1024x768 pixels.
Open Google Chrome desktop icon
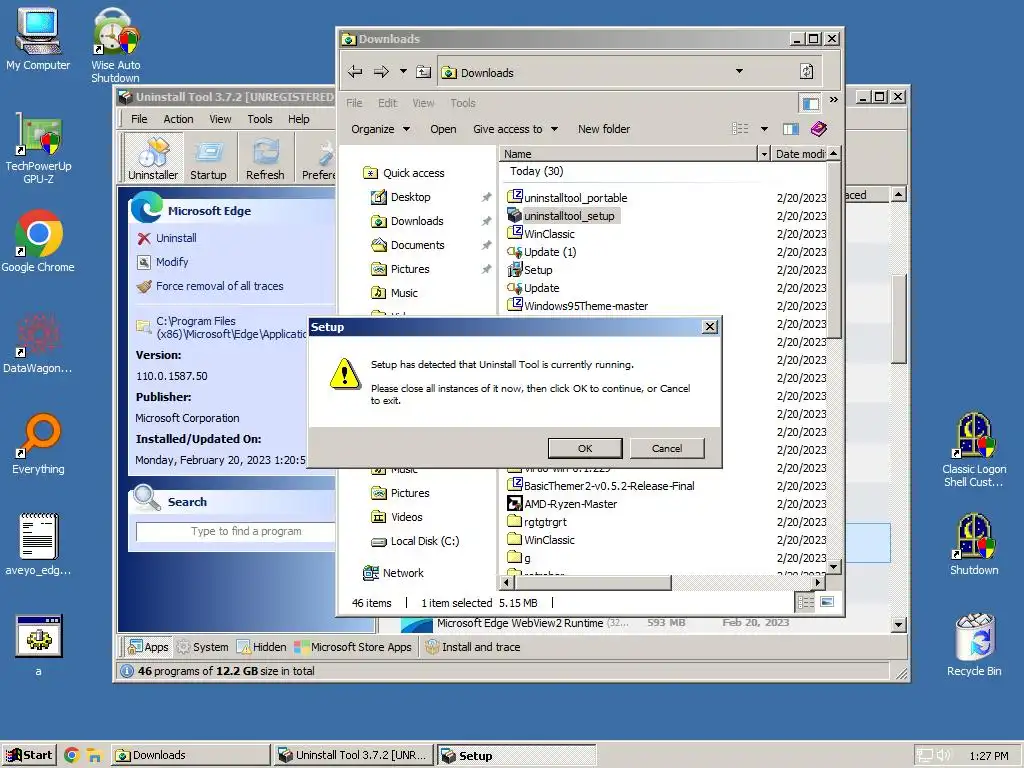point(38,242)
